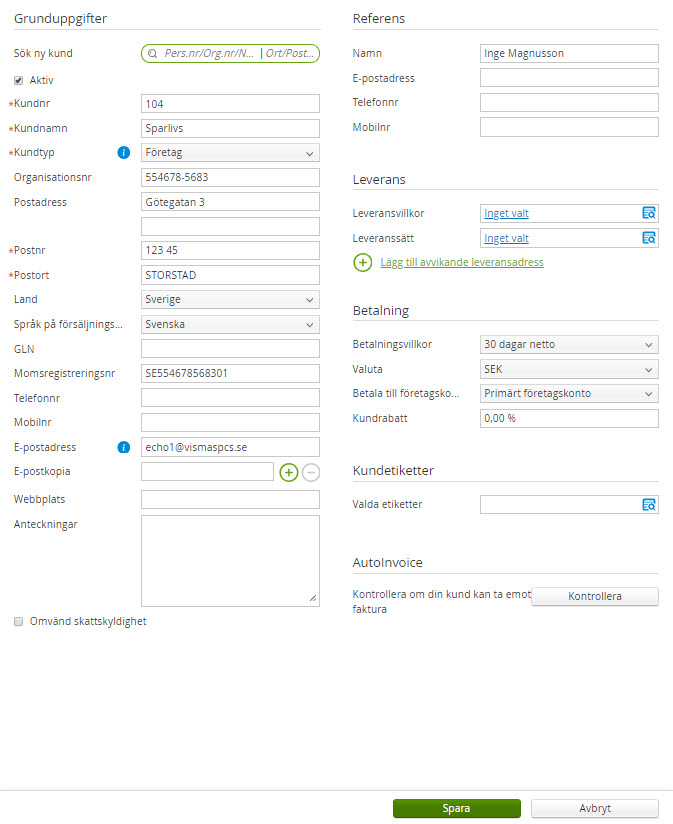Viewport: 673px width, 824px height.
Task: Open the Leveranssätt lookup icon
Action: [x=649, y=238]
